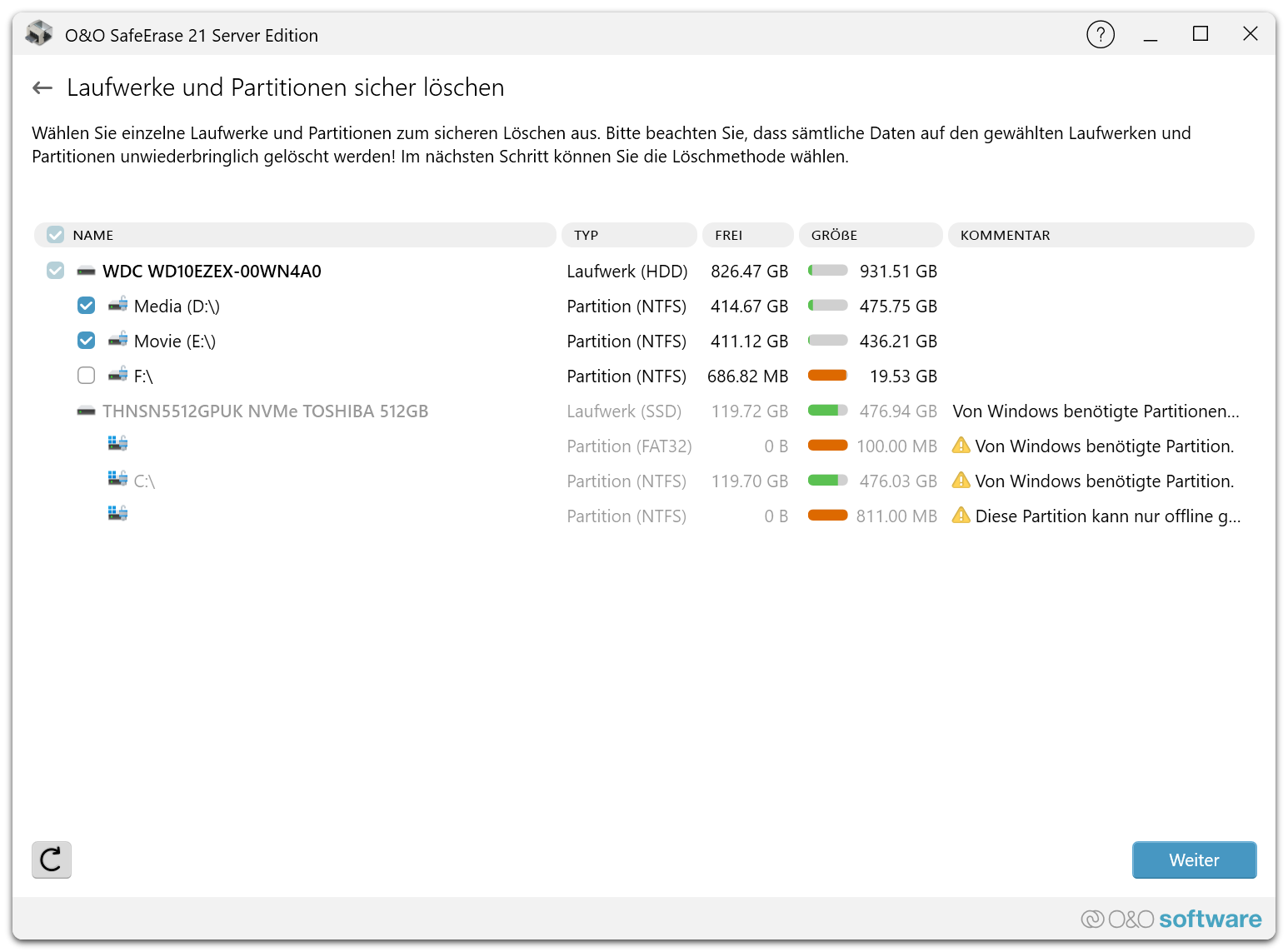Image resolution: width=1288 pixels, height=952 pixels.
Task: Sort the list by the TYP column
Action: click(x=629, y=235)
